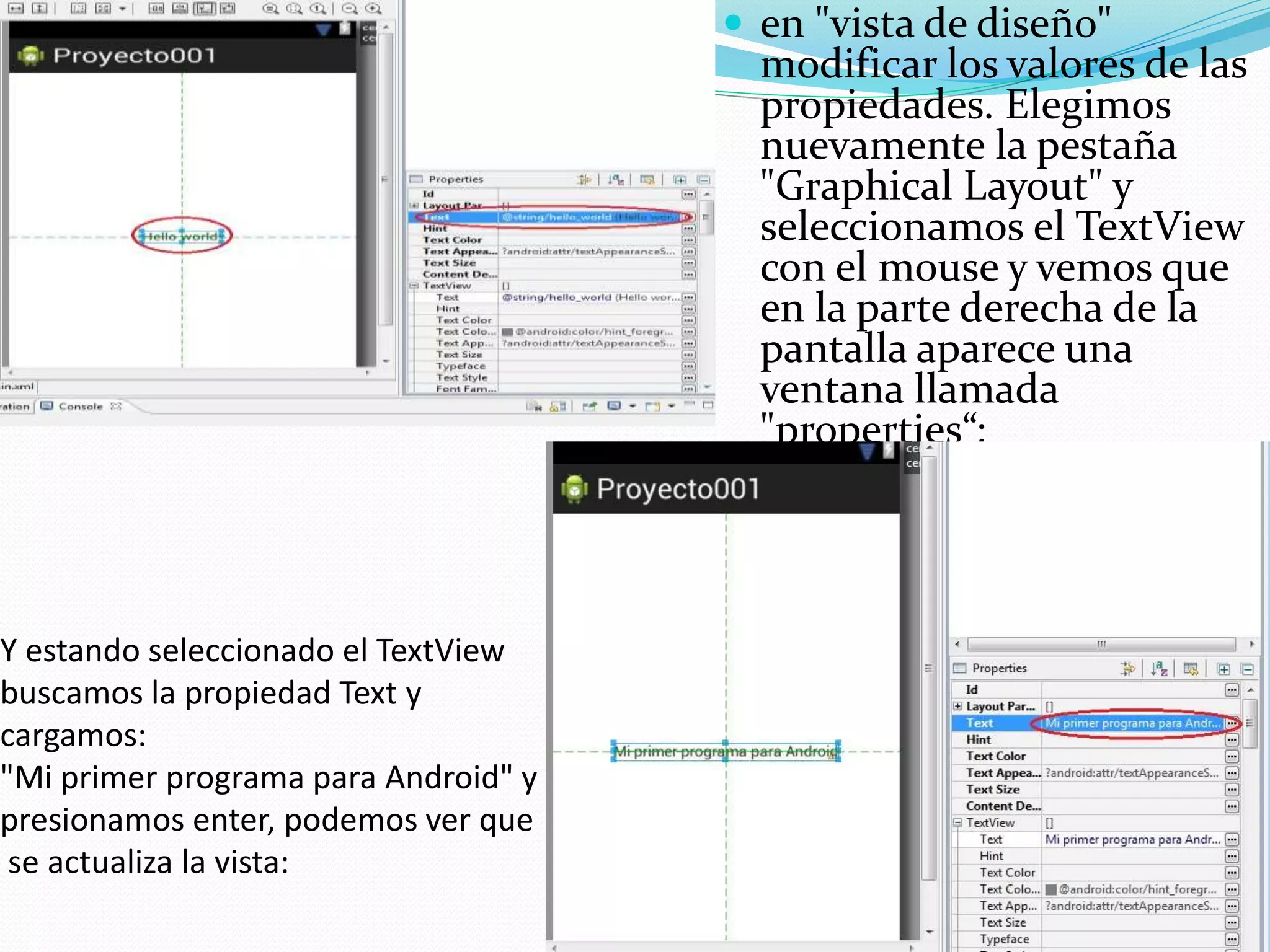Select Hello world TextView on the layout canvas
The image size is (1270, 952).
[182, 236]
